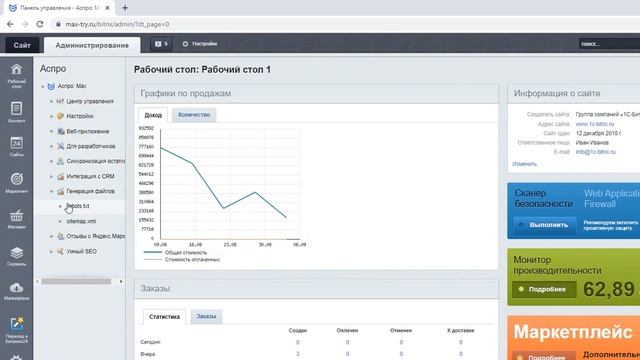
Task: Click Подробнее in performance monitor widget
Action: point(544,289)
